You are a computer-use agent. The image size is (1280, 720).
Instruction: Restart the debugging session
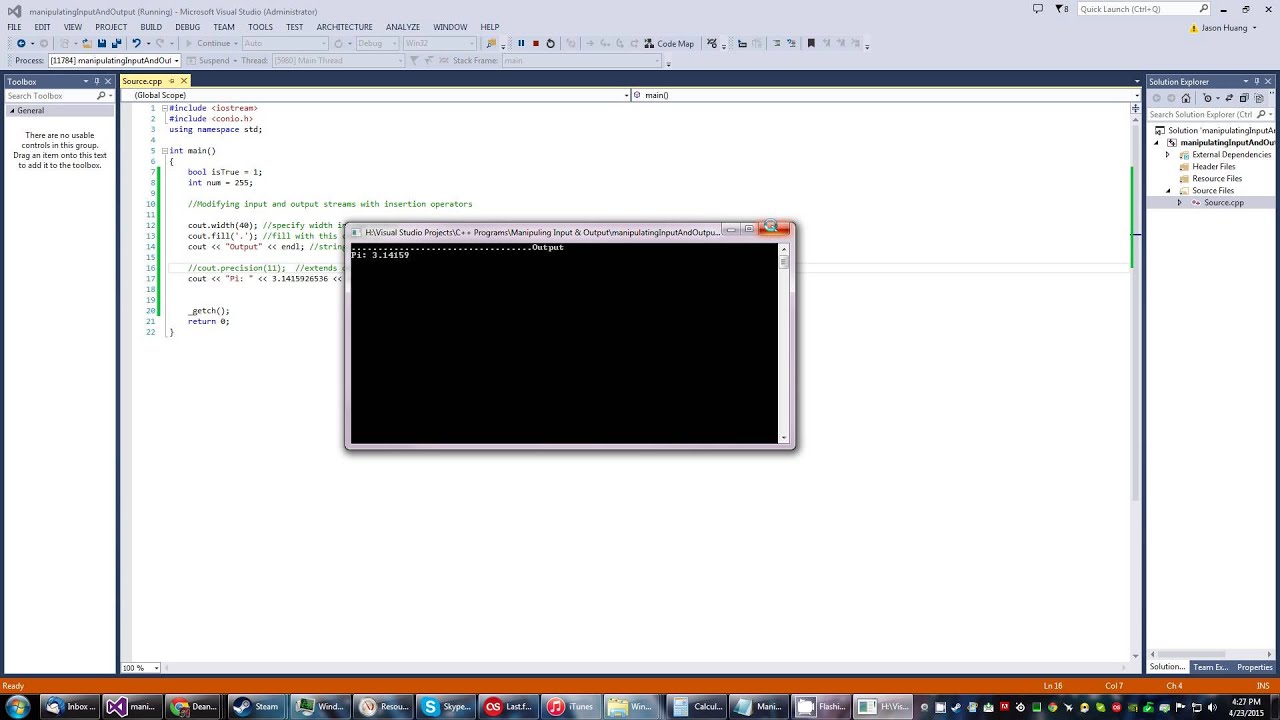[x=550, y=43]
